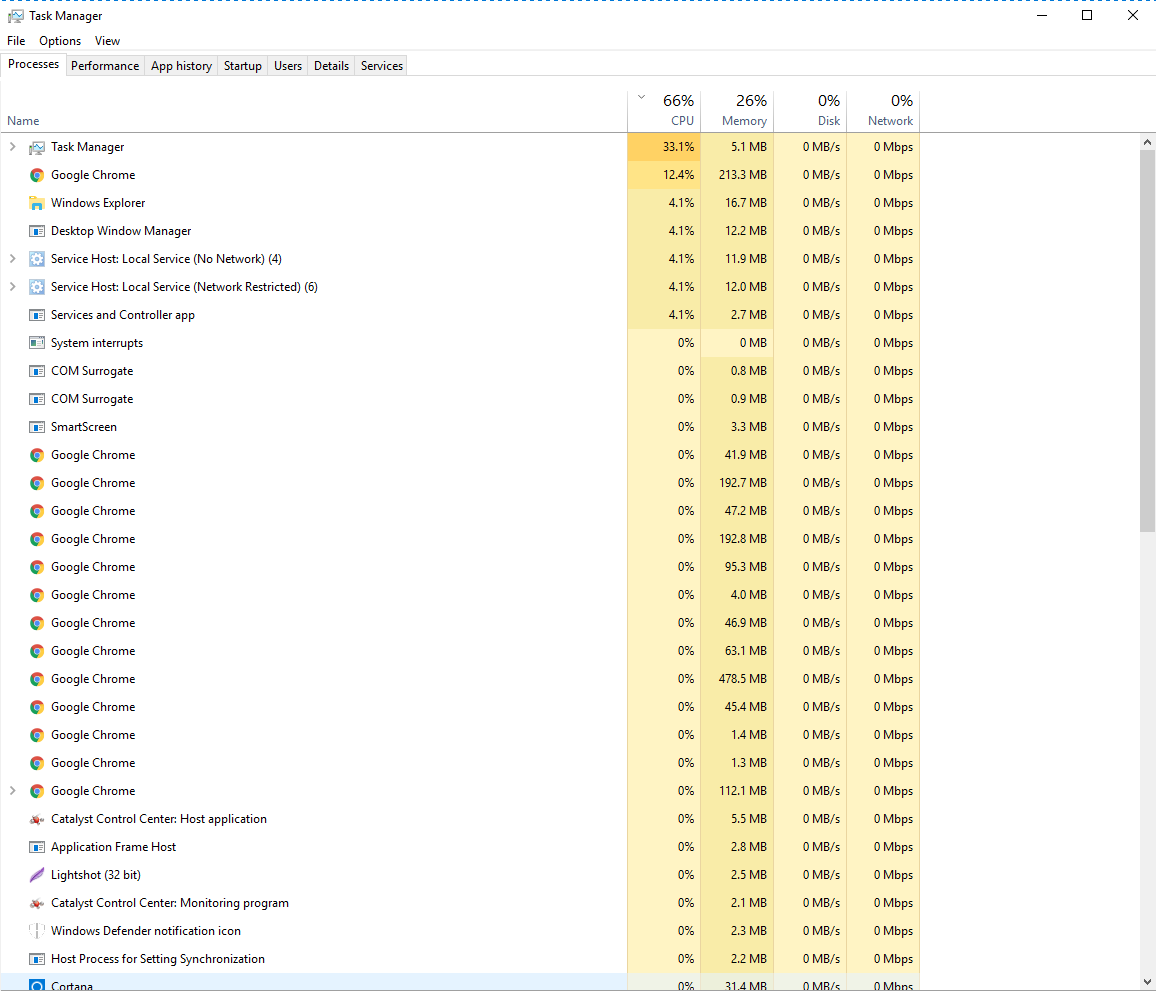Click the Chrome icon on the 63.1 MB row
Image resolution: width=1156 pixels, height=992 pixels.
click(x=36, y=652)
